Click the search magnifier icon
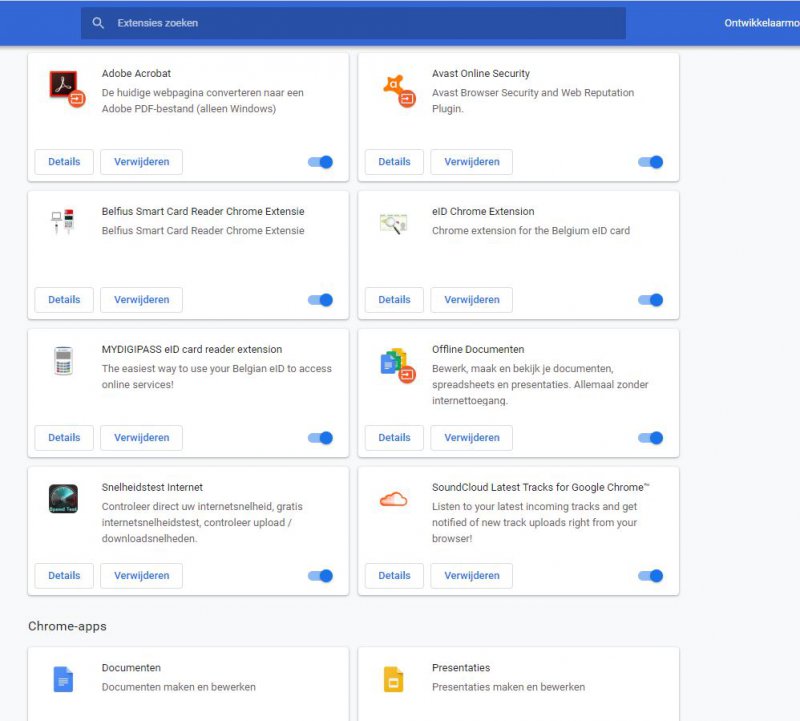 [98, 23]
